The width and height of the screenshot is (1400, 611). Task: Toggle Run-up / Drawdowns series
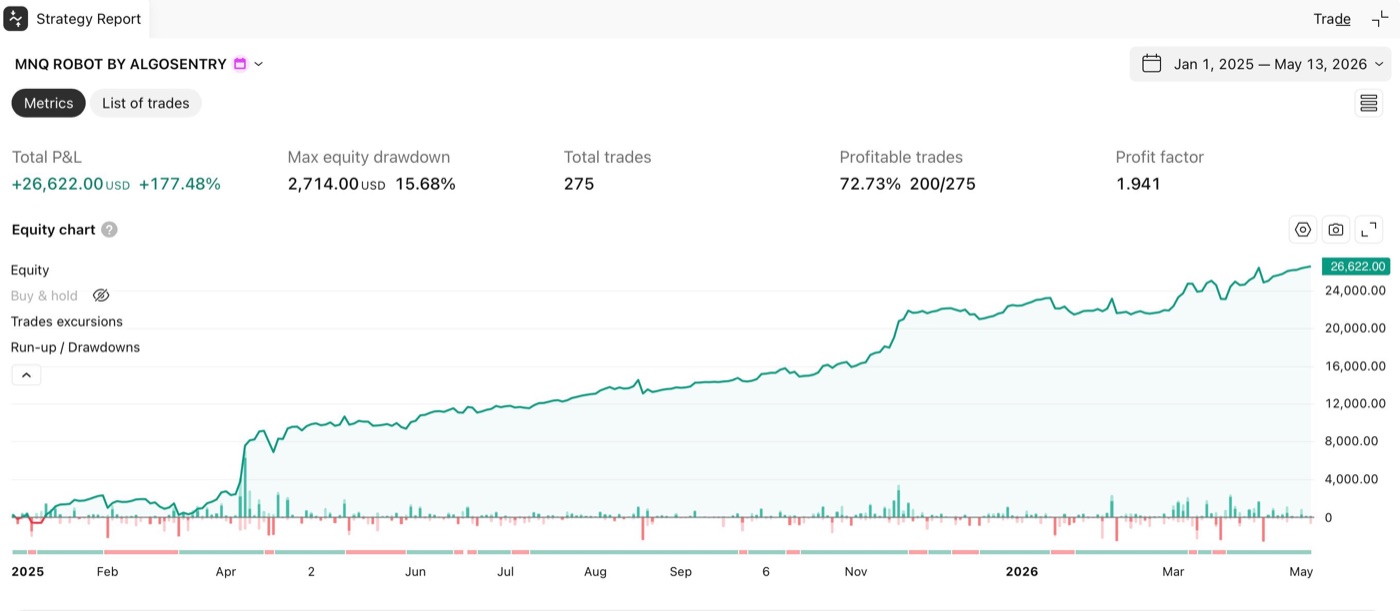tap(75, 348)
